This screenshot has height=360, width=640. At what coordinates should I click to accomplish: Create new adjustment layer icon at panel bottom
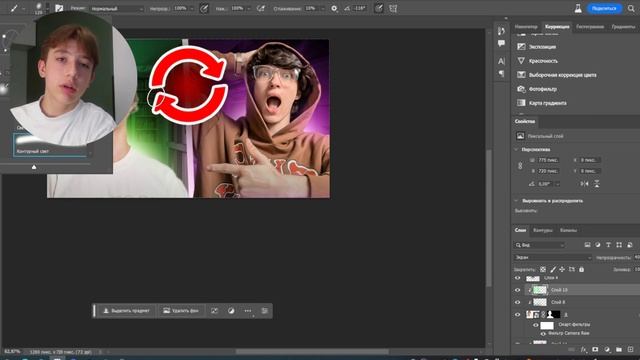point(607,349)
